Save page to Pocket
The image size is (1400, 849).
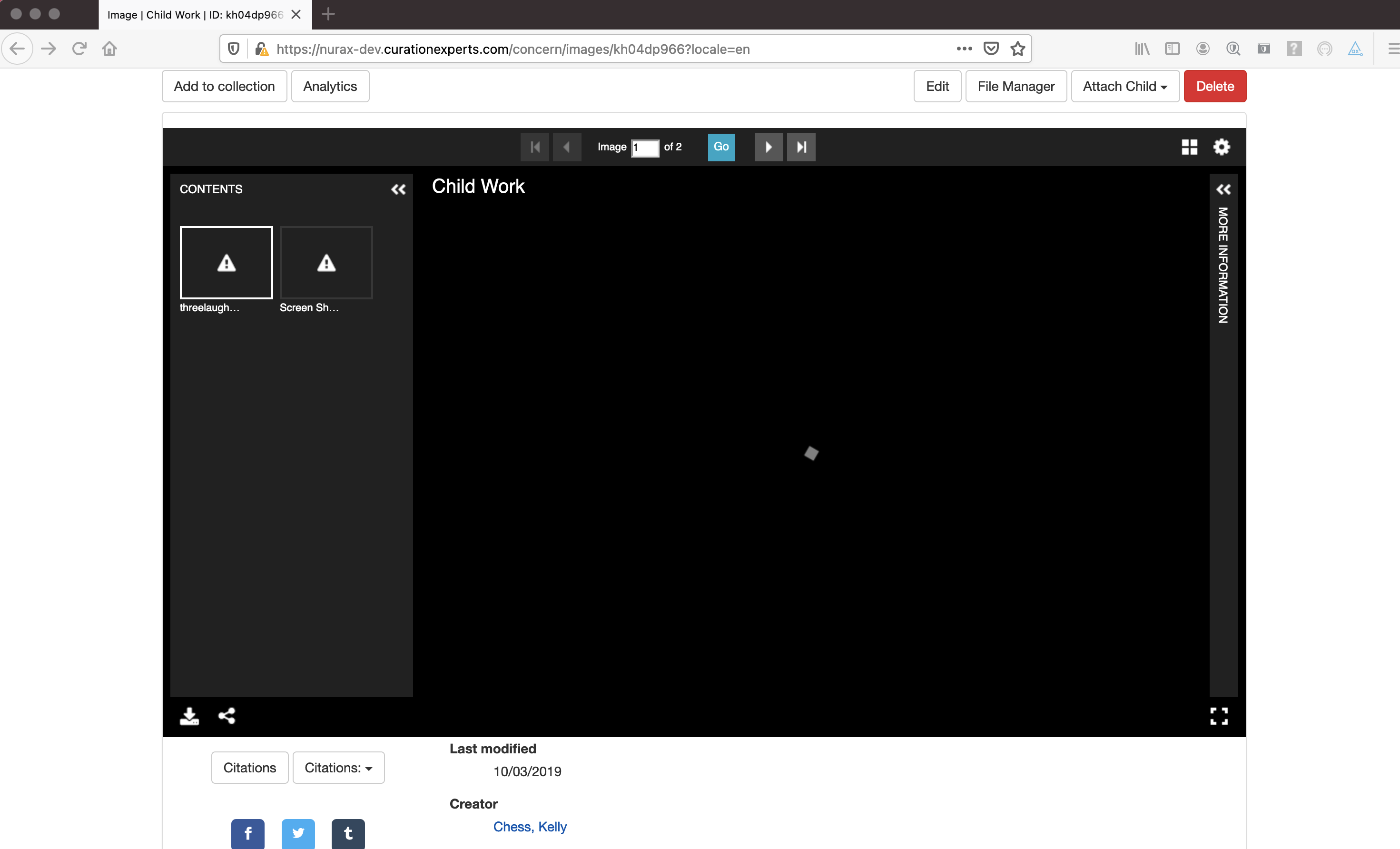click(991, 49)
